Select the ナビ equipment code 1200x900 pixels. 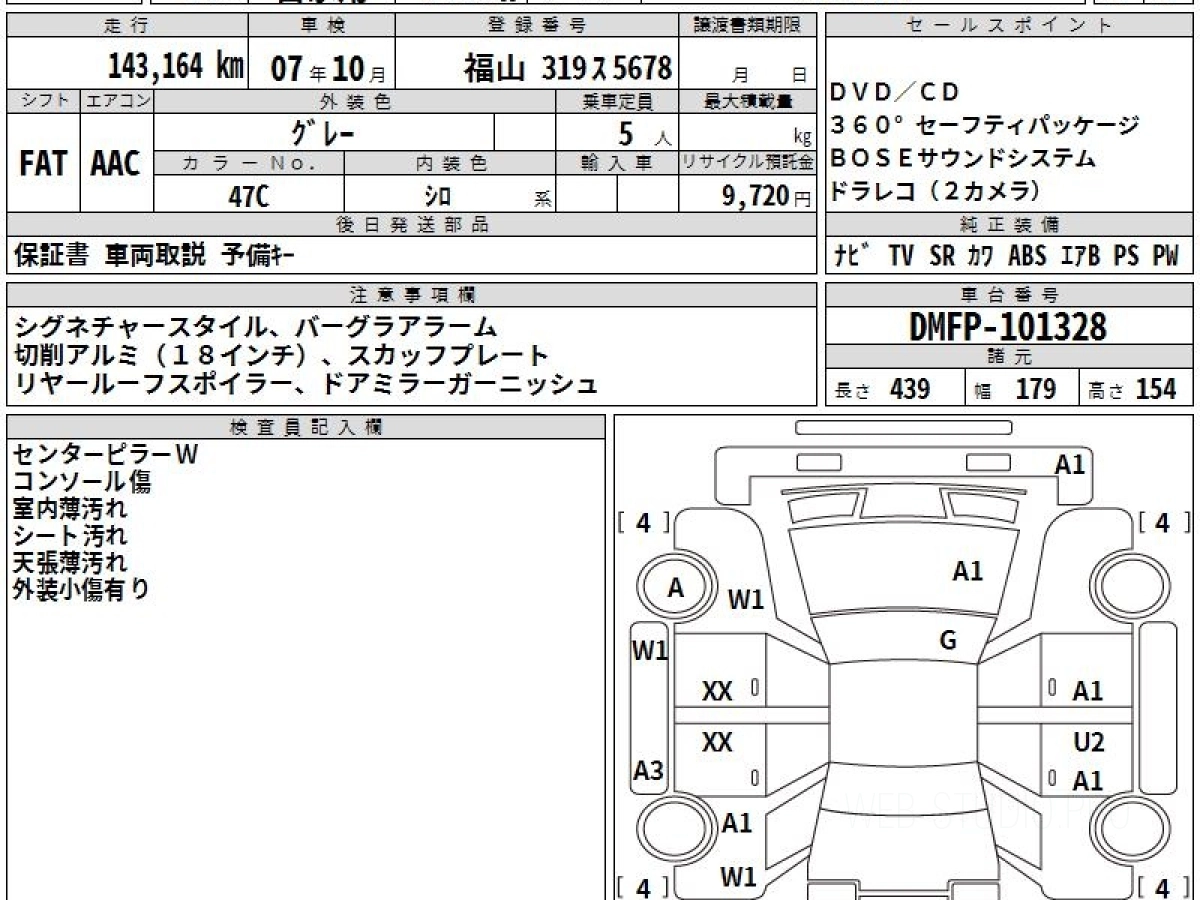(852, 255)
